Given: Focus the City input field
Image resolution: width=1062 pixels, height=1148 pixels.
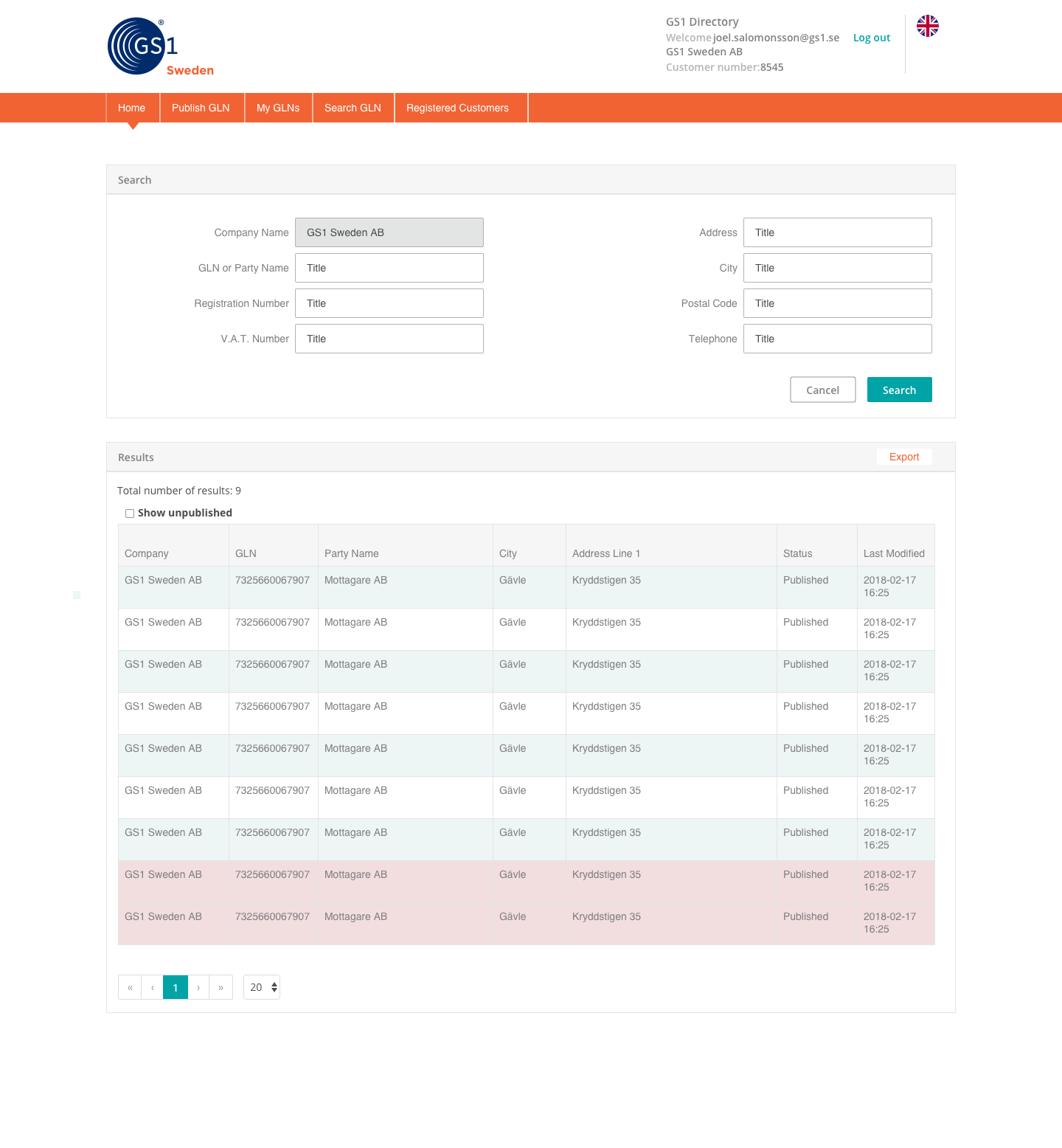Looking at the screenshot, I should tap(838, 268).
